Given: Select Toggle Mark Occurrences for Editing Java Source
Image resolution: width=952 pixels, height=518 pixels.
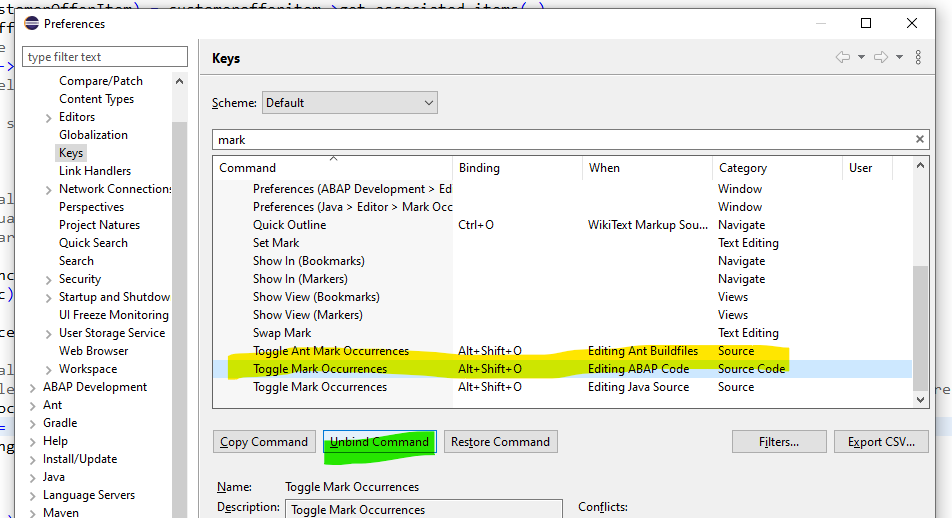Looking at the screenshot, I should 562,387.
